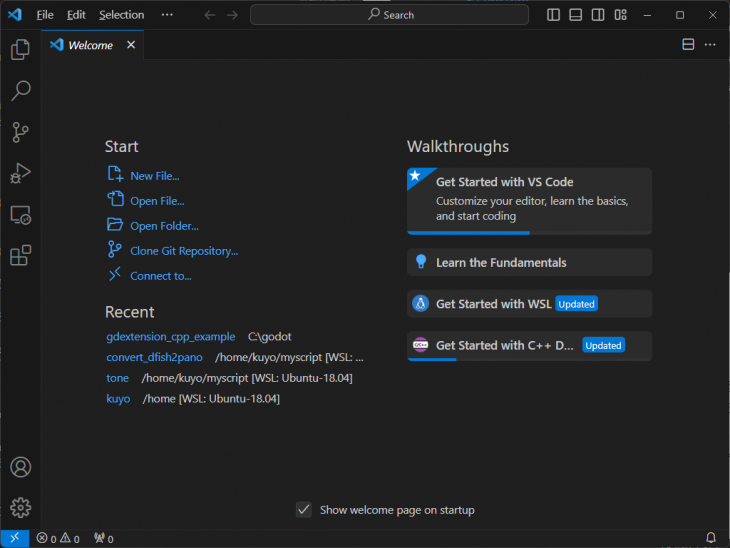Open notifications bell in status bar
This screenshot has height=548, width=730.
point(711,538)
